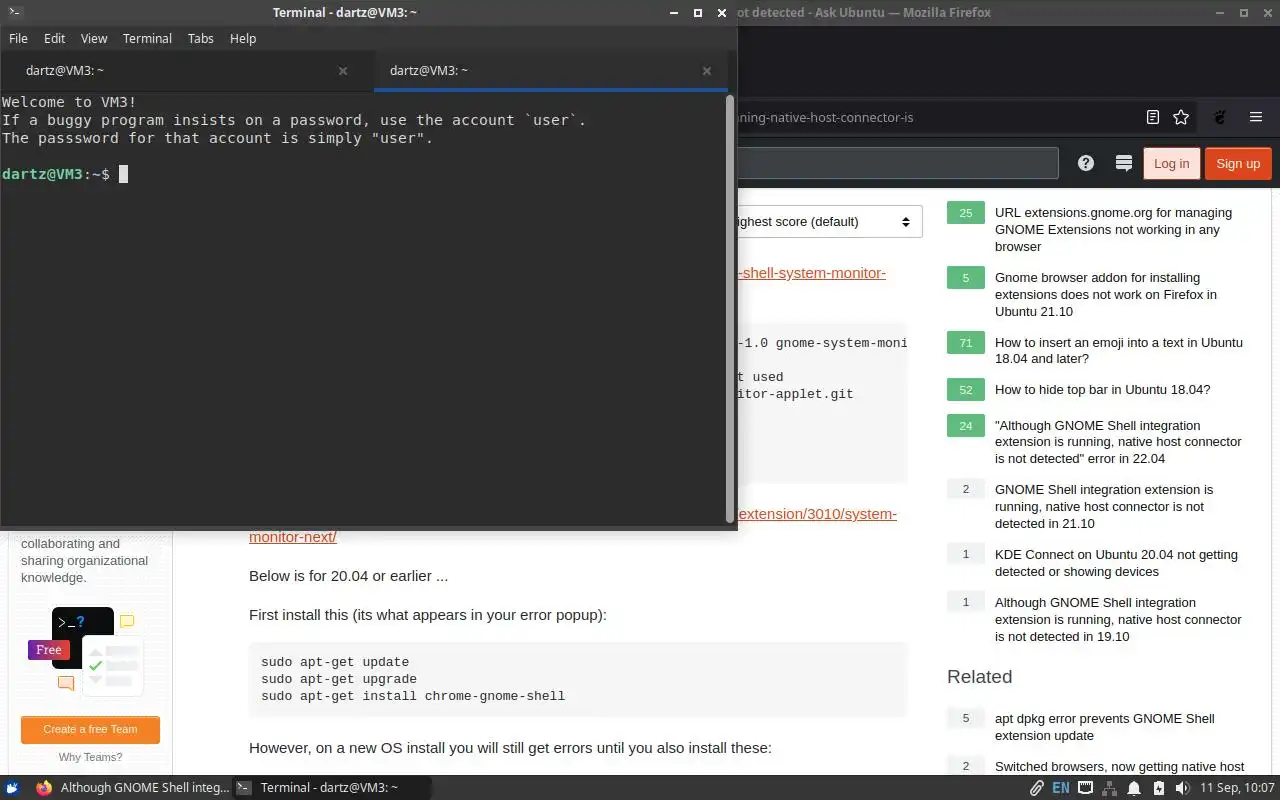The height and width of the screenshot is (800, 1280).
Task: Open Firefox hamburger application menu
Action: pos(1256,117)
